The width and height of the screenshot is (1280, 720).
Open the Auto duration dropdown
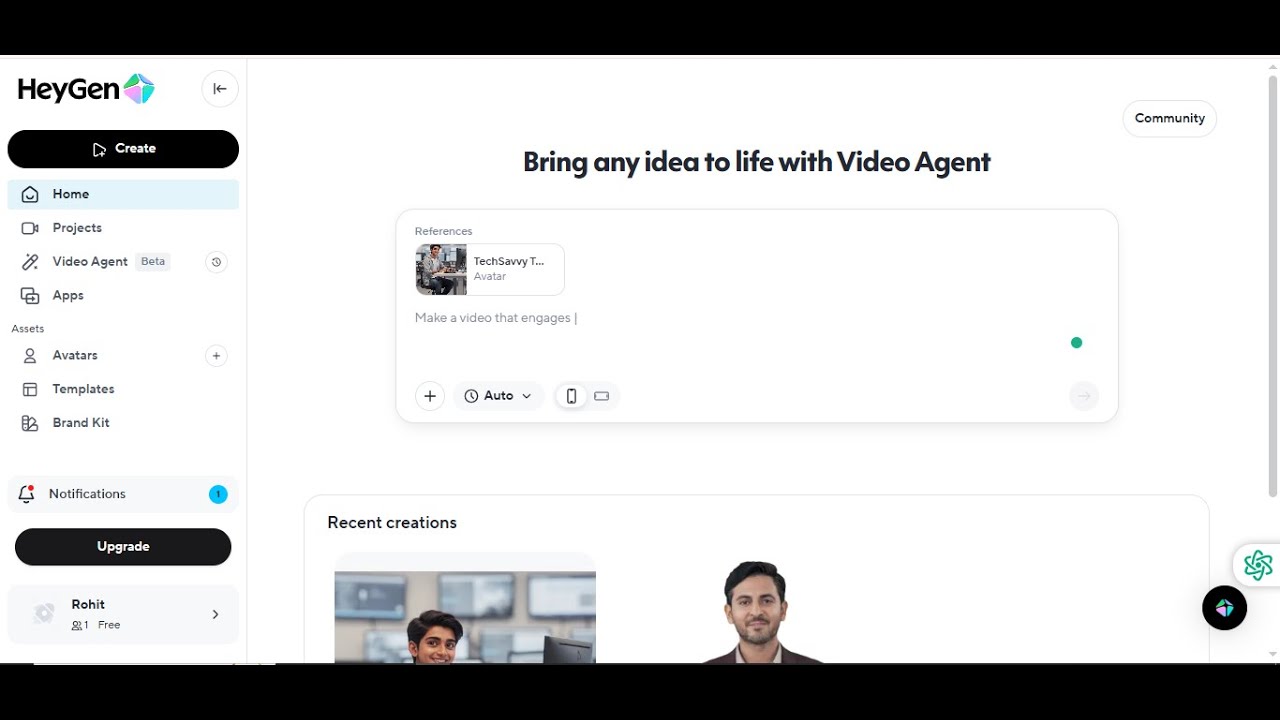point(498,396)
